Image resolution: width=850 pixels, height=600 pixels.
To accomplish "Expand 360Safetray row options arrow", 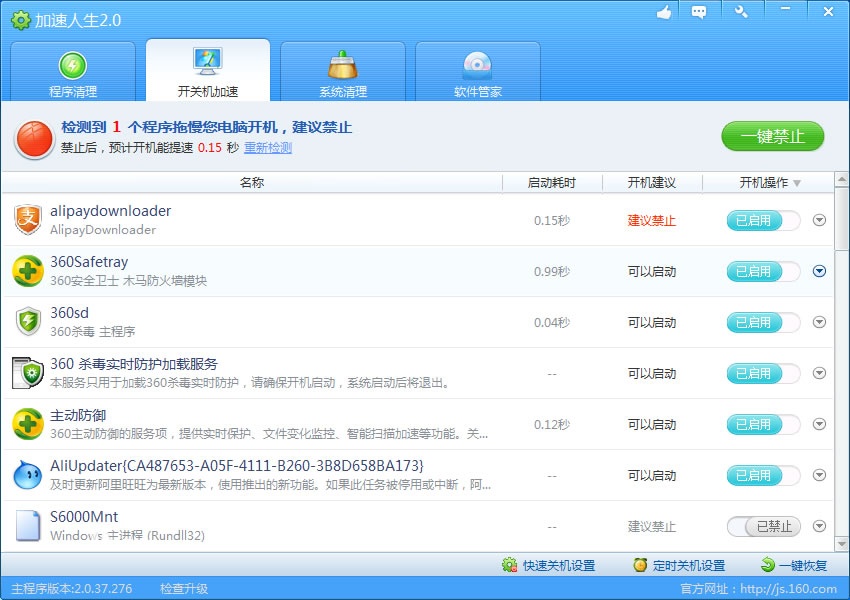I will (x=820, y=271).
